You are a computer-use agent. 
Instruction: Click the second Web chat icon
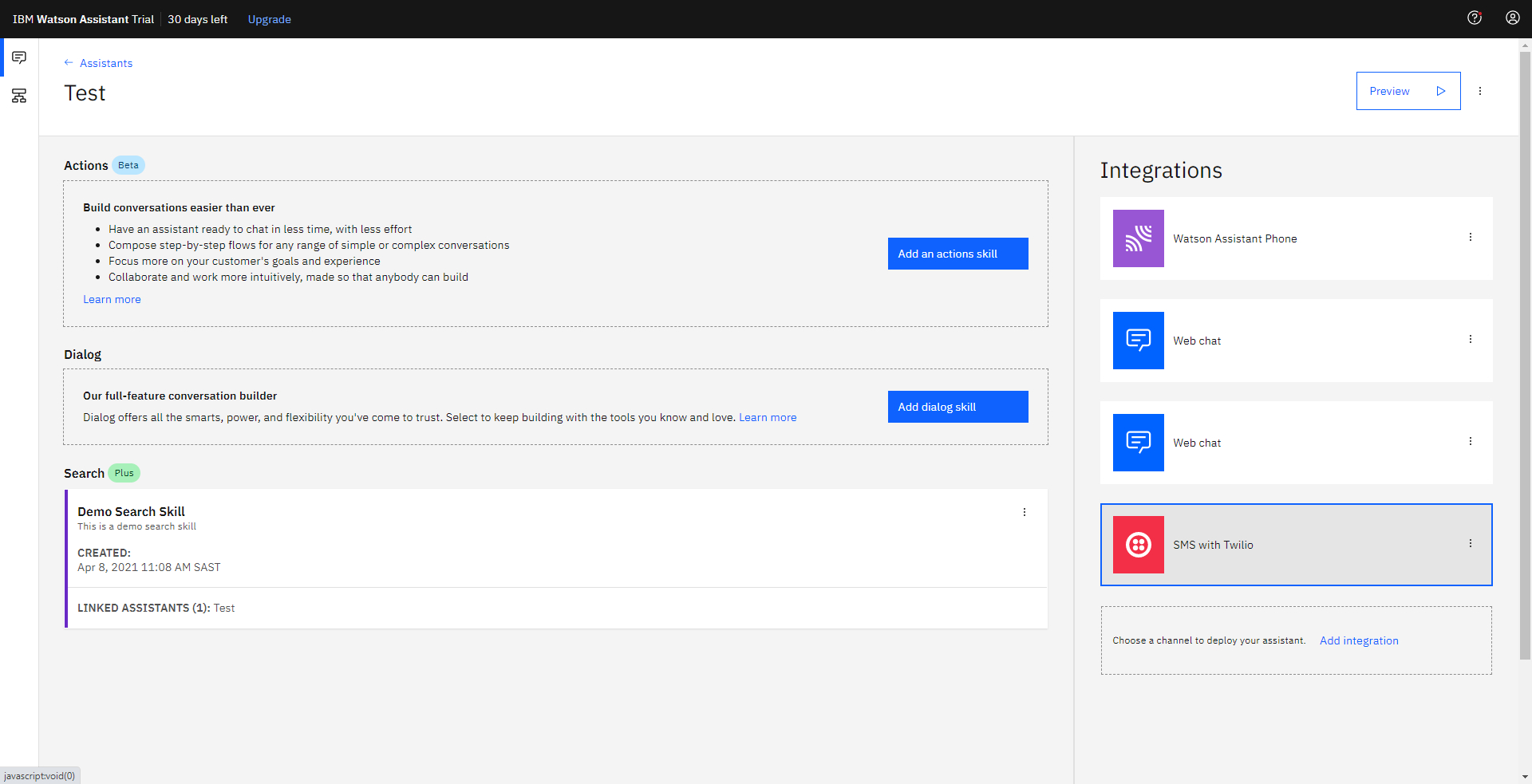tap(1139, 443)
